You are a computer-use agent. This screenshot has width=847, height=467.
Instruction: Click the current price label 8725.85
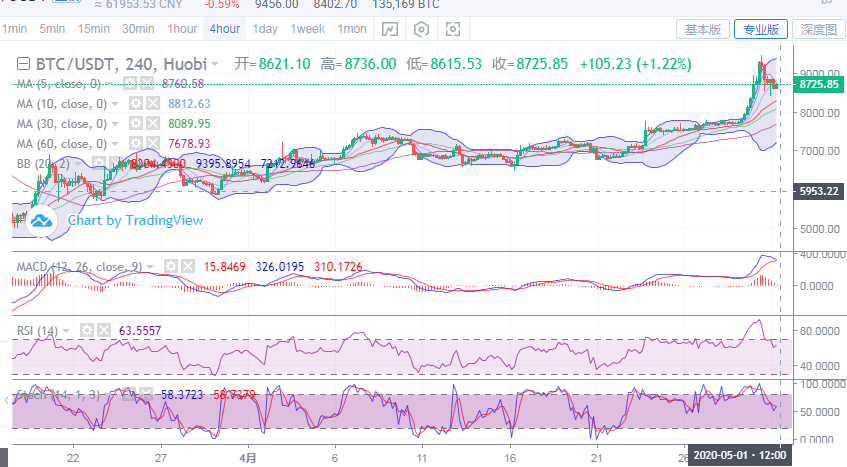coord(819,84)
